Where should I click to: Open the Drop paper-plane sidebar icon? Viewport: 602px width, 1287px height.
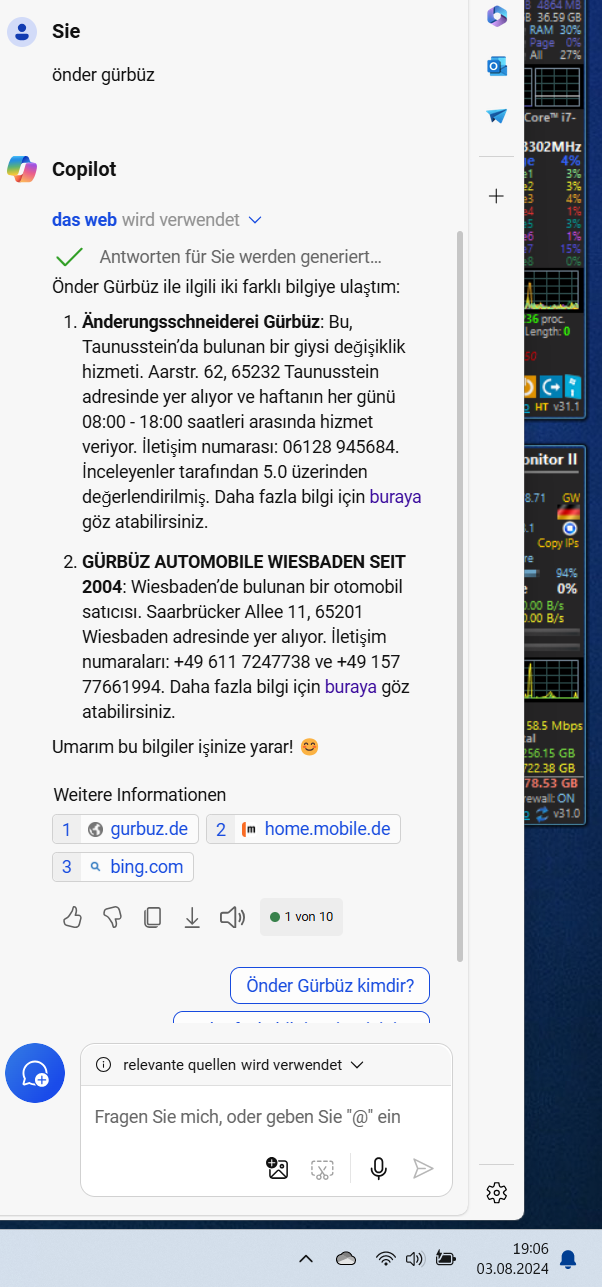(497, 116)
